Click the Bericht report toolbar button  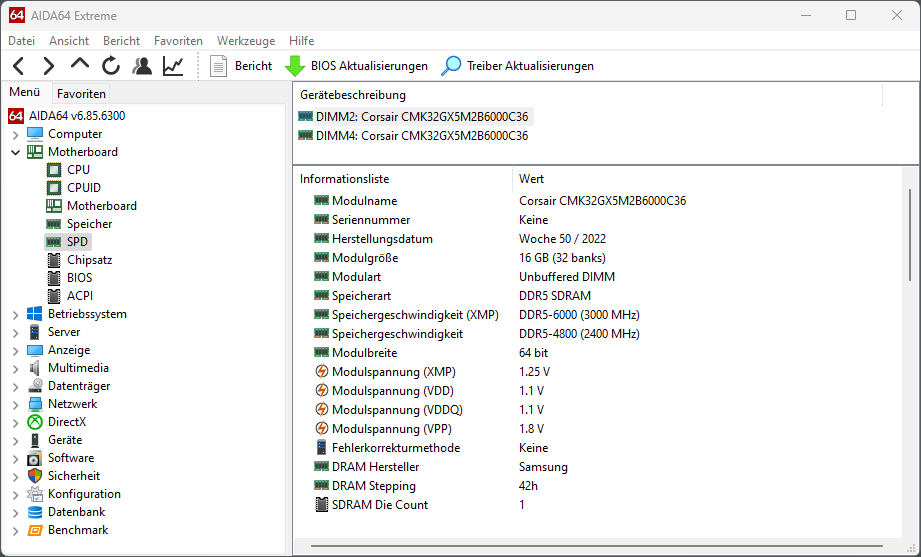tap(241, 66)
